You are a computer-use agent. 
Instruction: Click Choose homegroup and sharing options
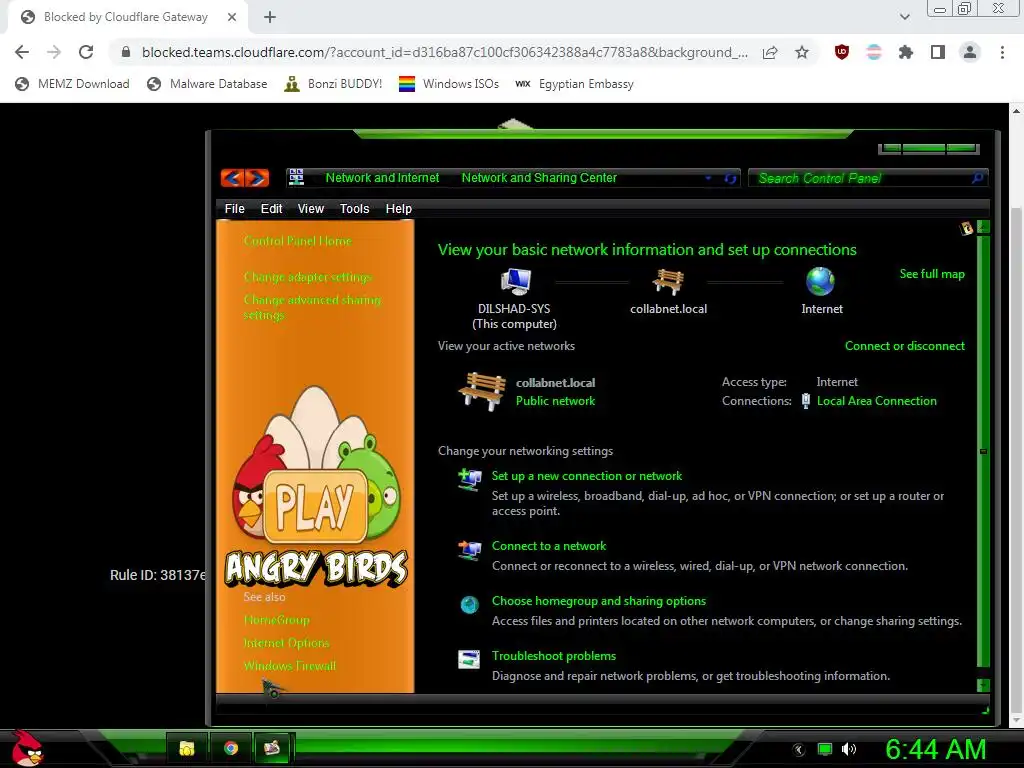tap(599, 600)
